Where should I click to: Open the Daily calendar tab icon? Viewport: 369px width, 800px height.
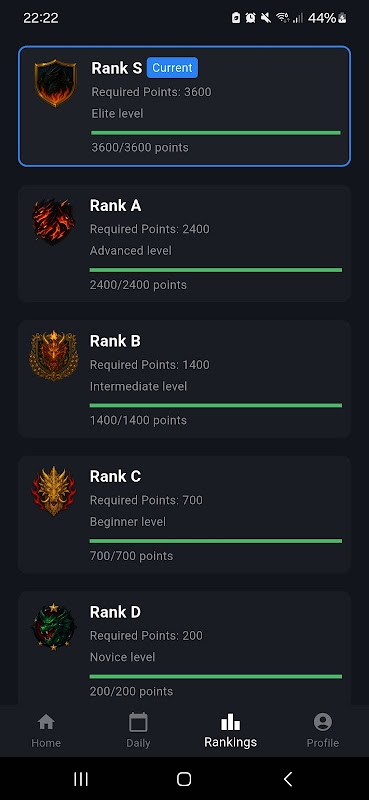[138, 722]
